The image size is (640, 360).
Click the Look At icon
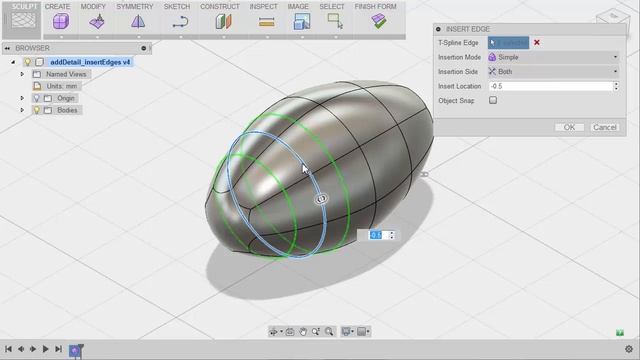pyautogui.click(x=290, y=332)
